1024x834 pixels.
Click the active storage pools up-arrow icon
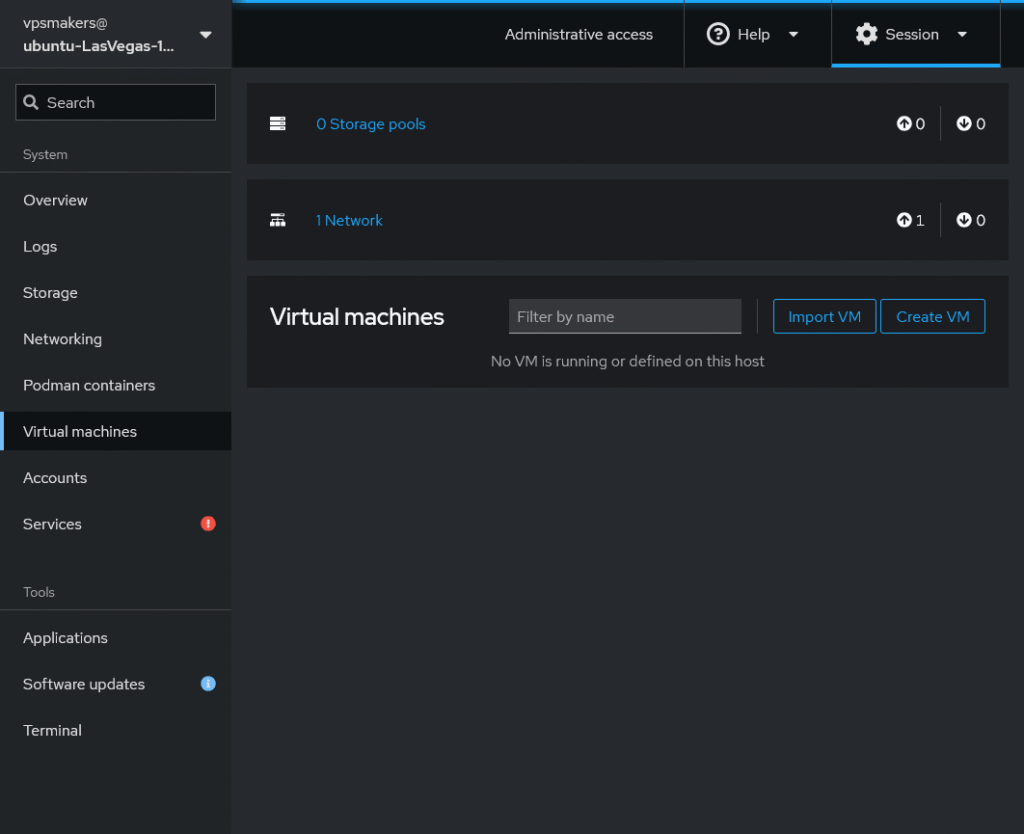[904, 123]
